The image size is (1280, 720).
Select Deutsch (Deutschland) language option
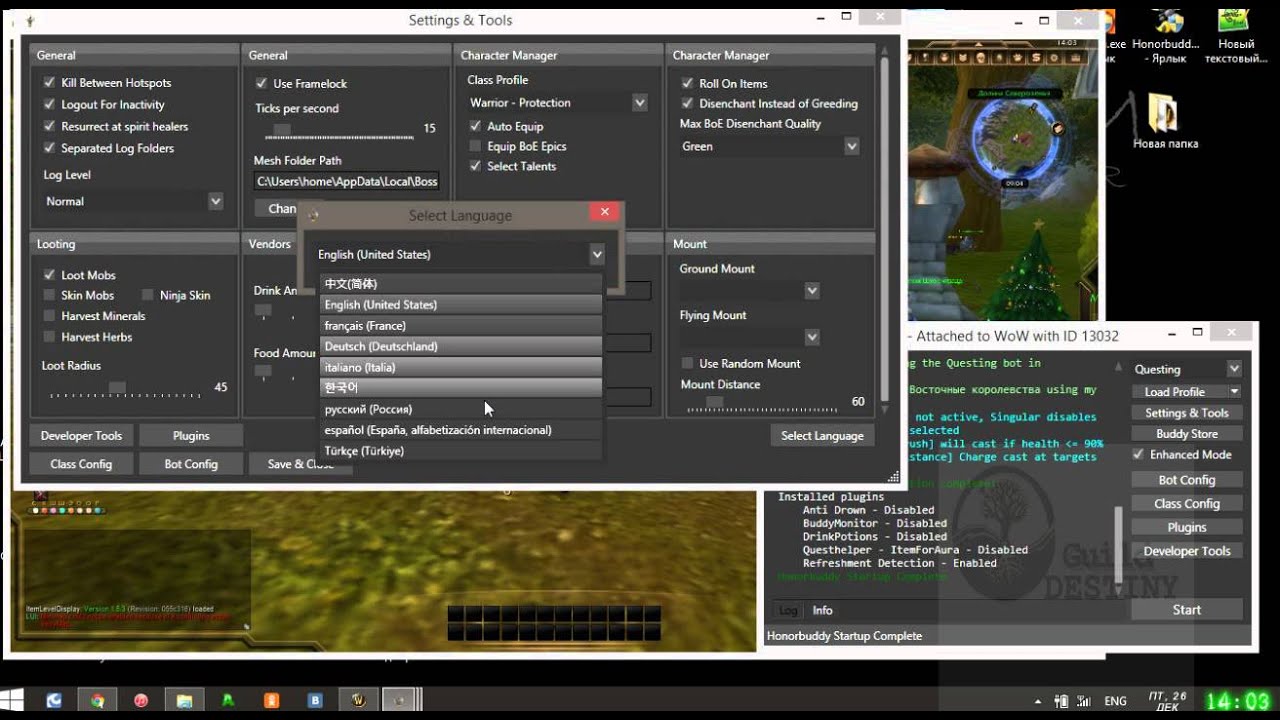click(461, 347)
